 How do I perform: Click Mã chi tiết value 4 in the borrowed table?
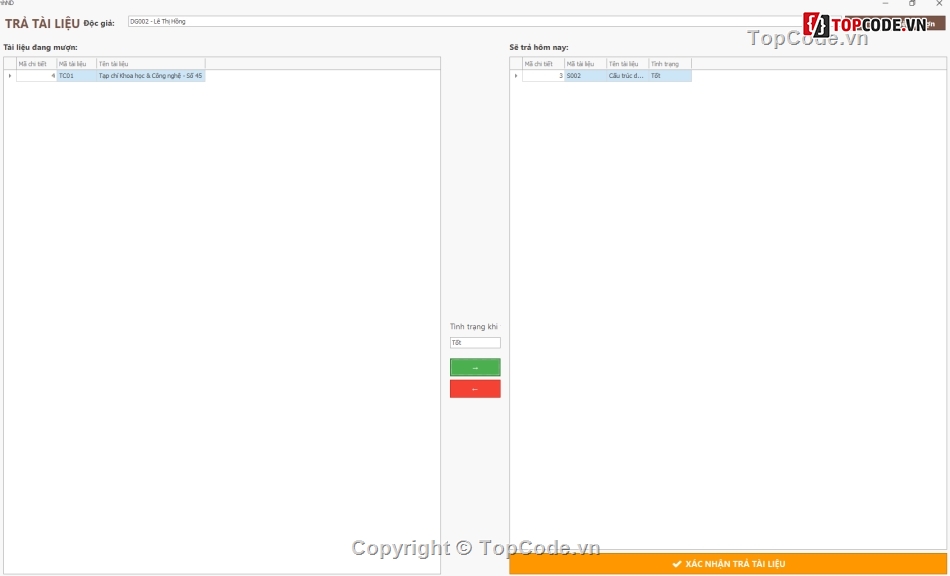tap(36, 76)
